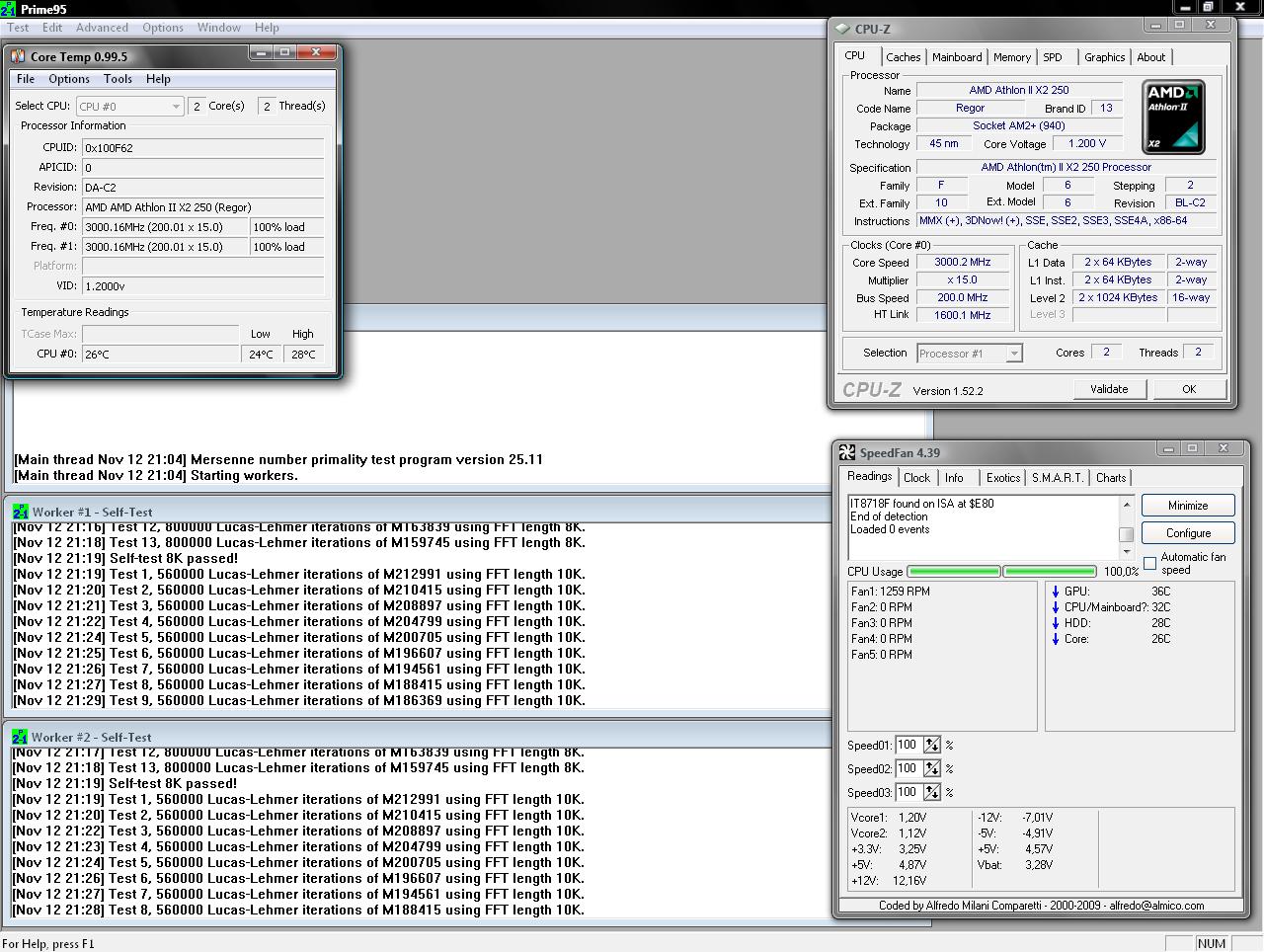The image size is (1264, 952).
Task: Click the Core temperature arrow icon in SpeedFan
Action: (1056, 639)
